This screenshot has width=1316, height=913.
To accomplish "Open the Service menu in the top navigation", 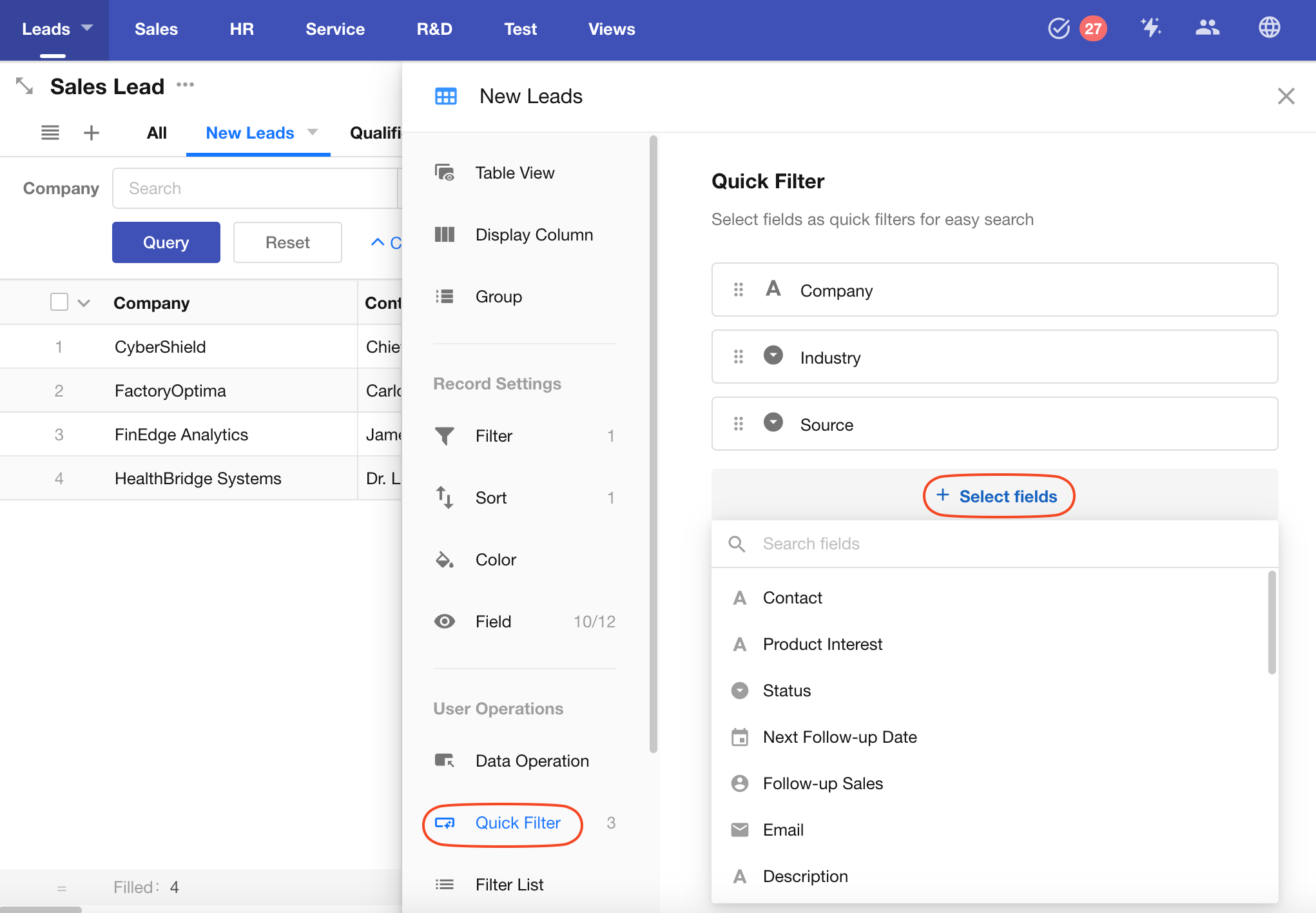I will [x=335, y=29].
